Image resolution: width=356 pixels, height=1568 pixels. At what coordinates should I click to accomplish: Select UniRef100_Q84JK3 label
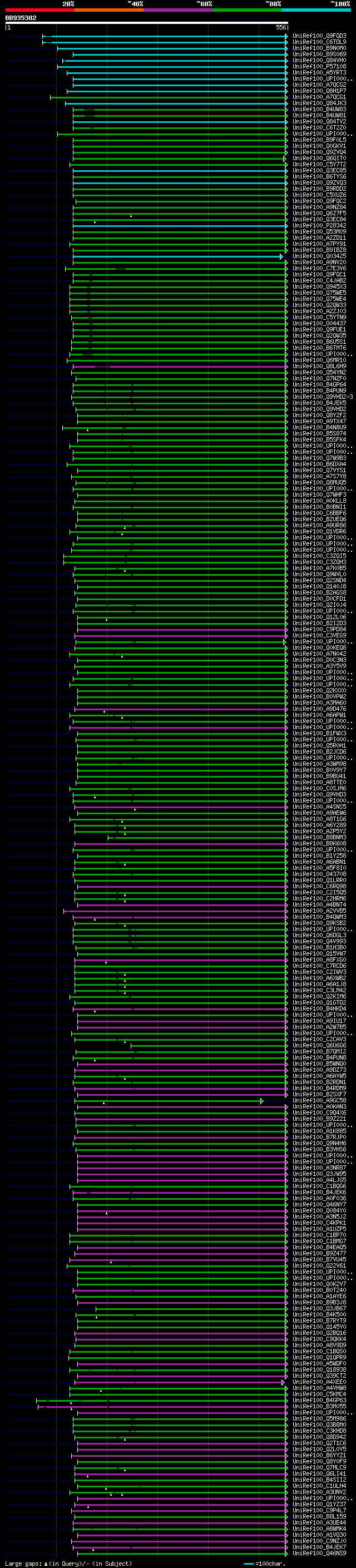pos(319,103)
